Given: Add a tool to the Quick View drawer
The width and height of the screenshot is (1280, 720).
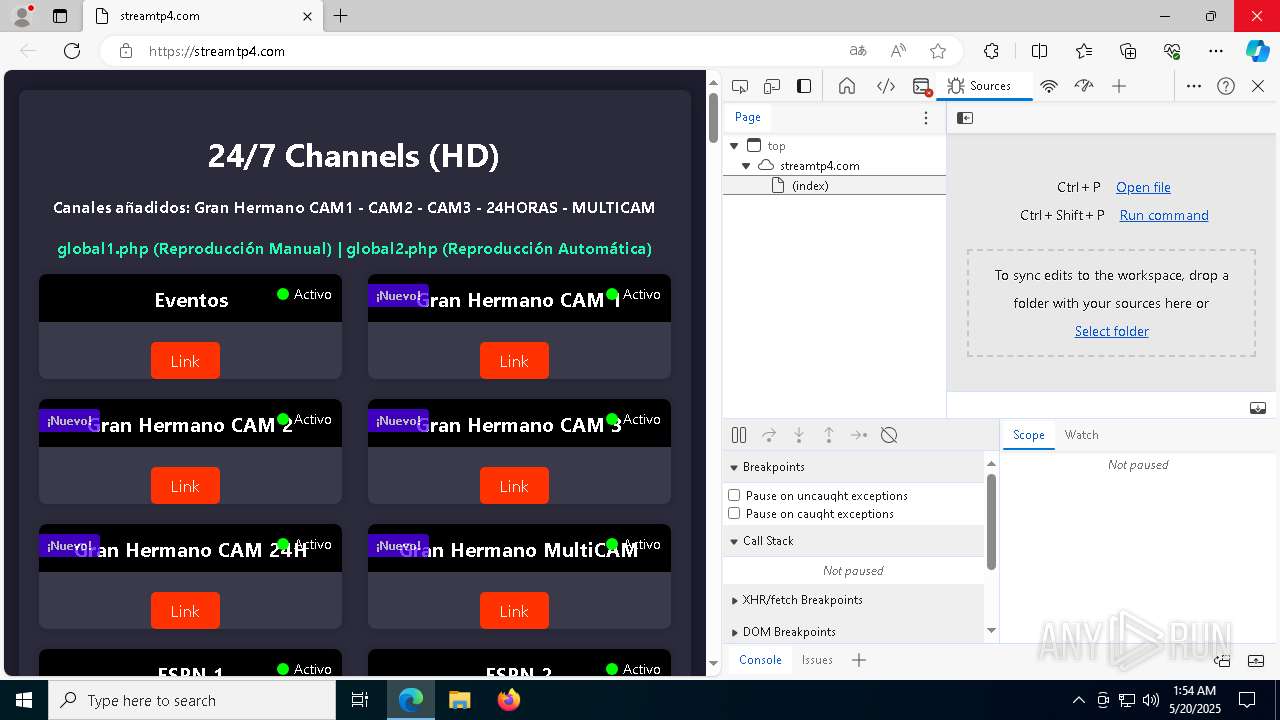Looking at the screenshot, I should point(859,660).
